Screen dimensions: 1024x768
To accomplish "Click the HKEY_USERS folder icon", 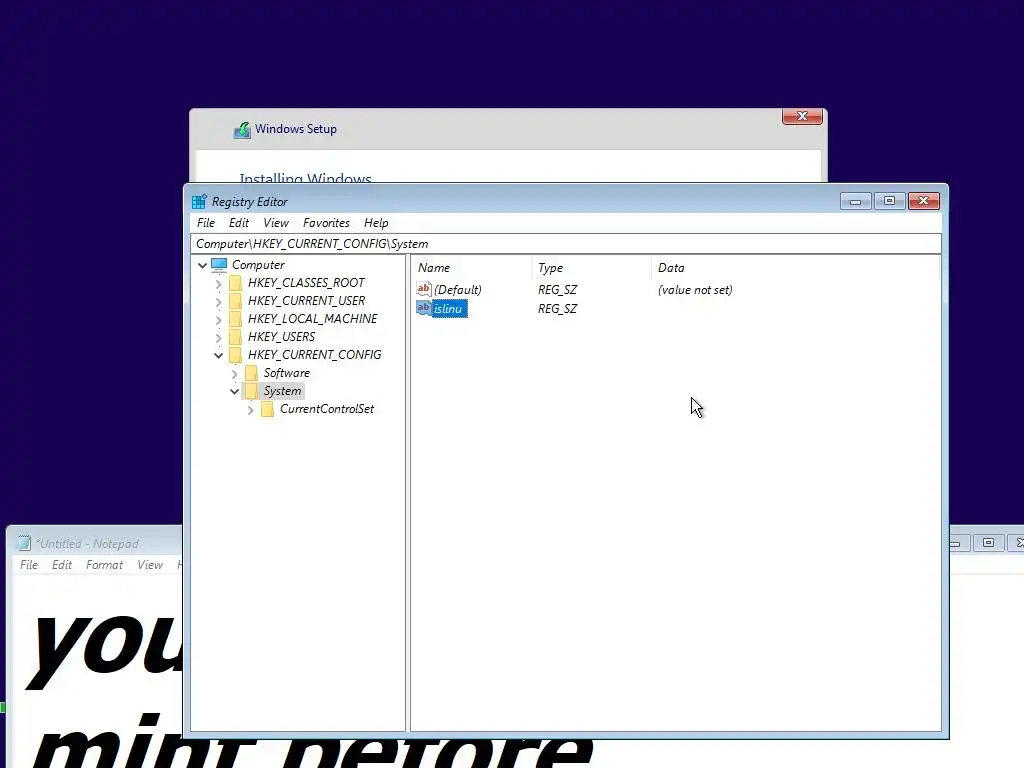I will tap(235, 336).
